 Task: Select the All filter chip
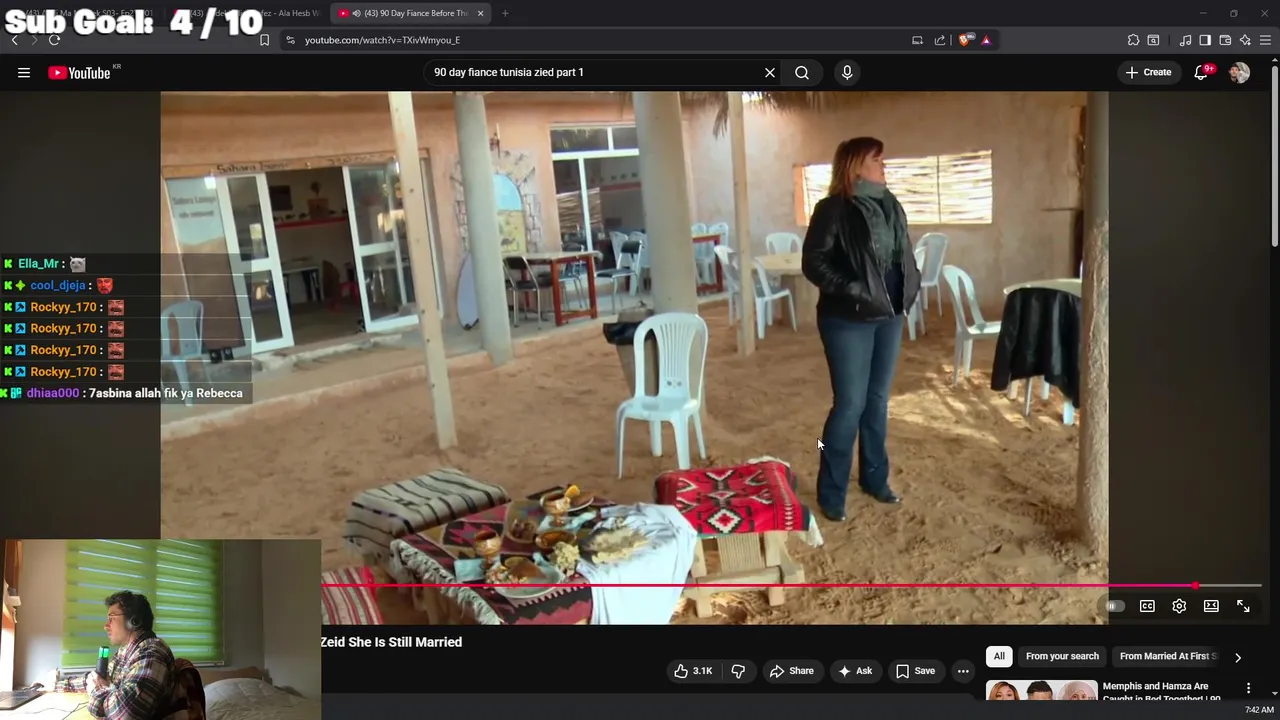tap(999, 656)
